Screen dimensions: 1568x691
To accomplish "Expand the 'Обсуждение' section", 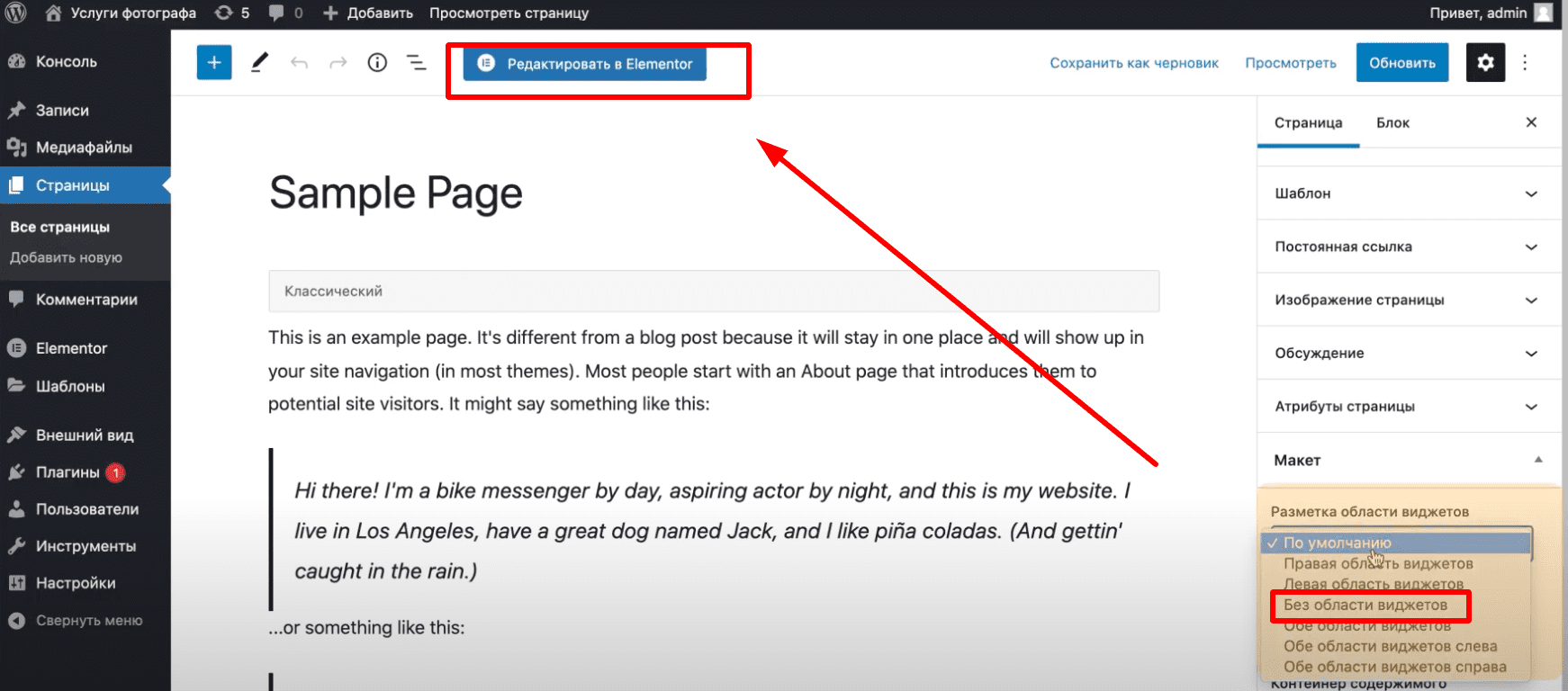I will pyautogui.click(x=1409, y=353).
